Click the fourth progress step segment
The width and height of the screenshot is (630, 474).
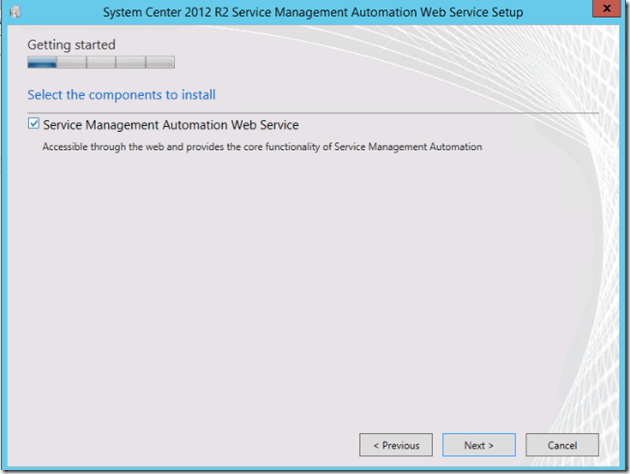[130, 62]
